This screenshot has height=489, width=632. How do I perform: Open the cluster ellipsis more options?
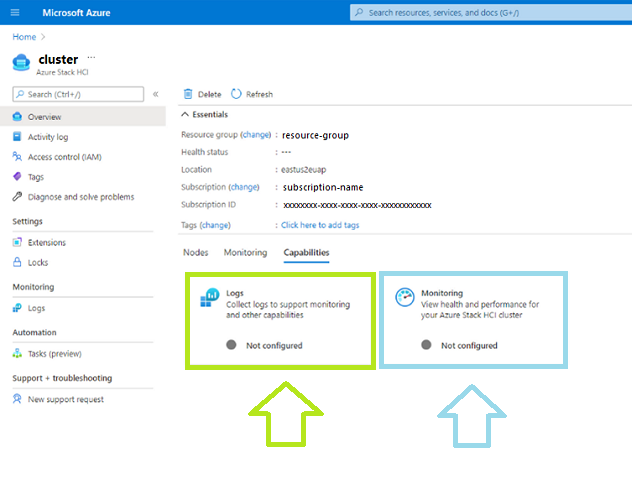point(91,57)
